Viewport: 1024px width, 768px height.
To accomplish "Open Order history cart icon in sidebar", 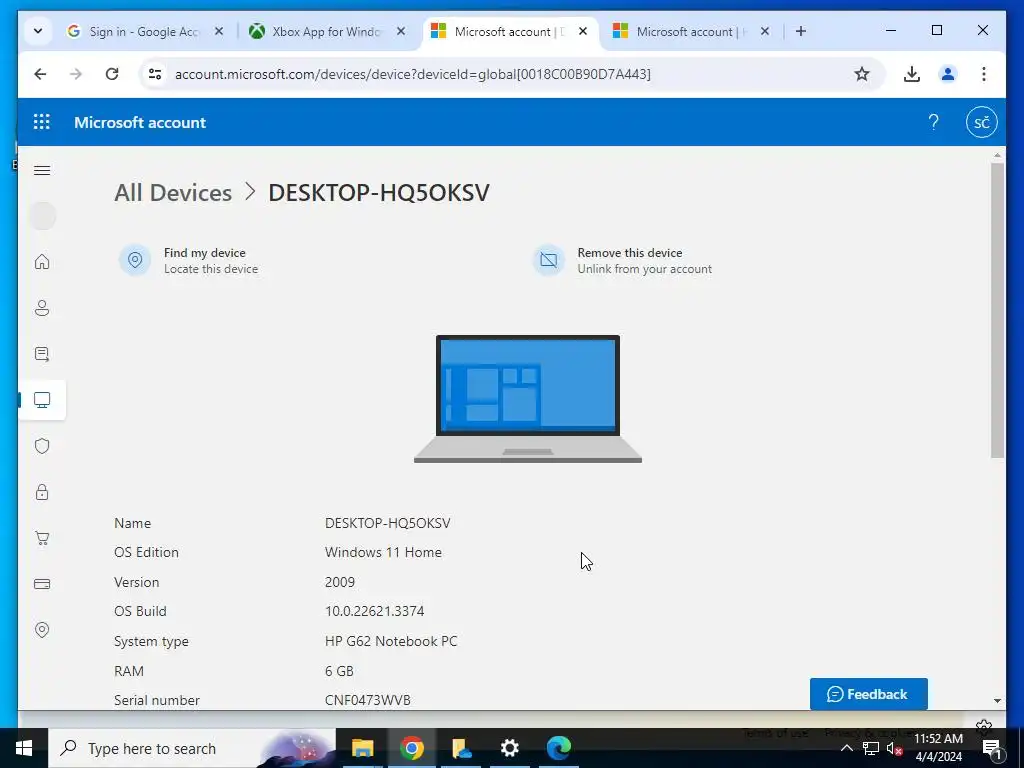I will pyautogui.click(x=42, y=538).
